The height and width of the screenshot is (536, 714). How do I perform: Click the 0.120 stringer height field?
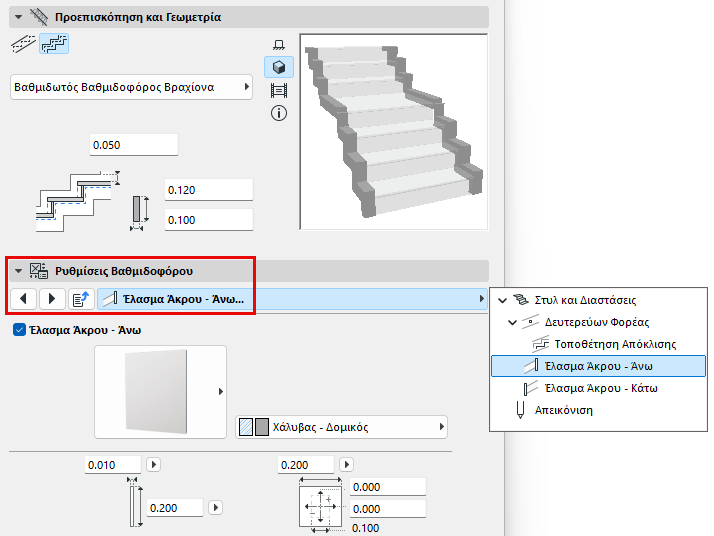coord(209,190)
